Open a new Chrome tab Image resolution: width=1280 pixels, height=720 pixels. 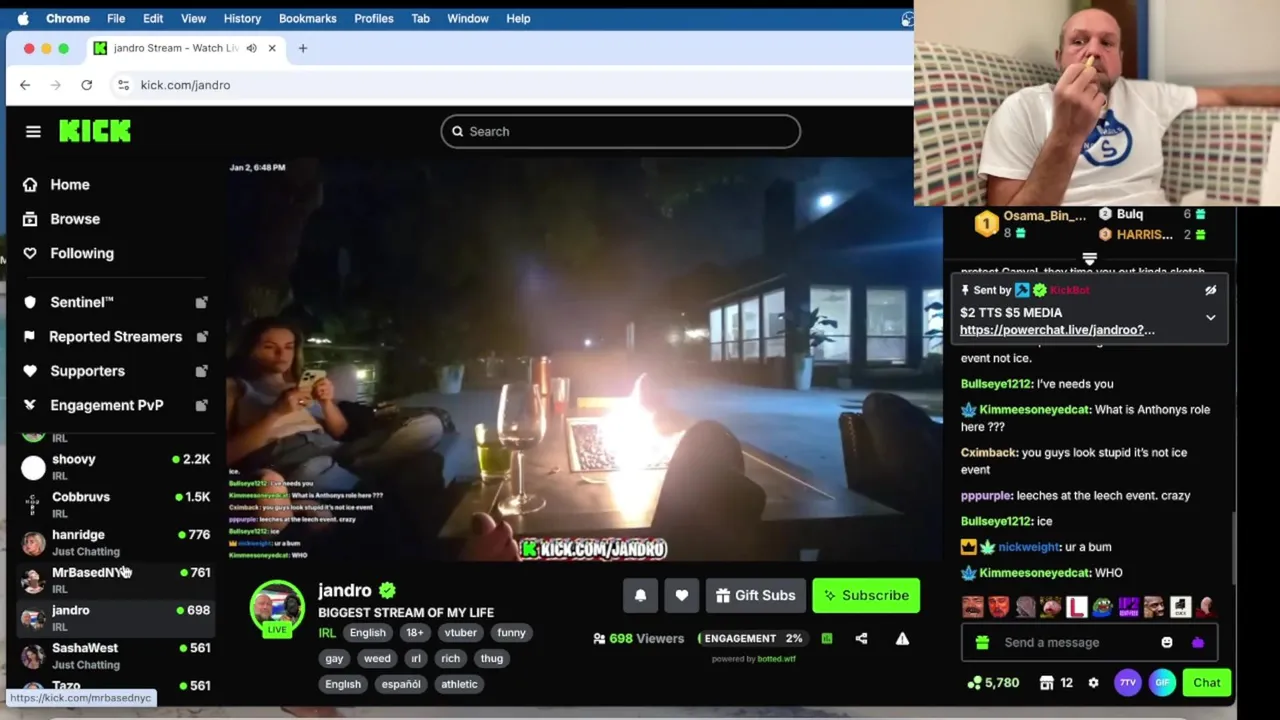pos(303,48)
